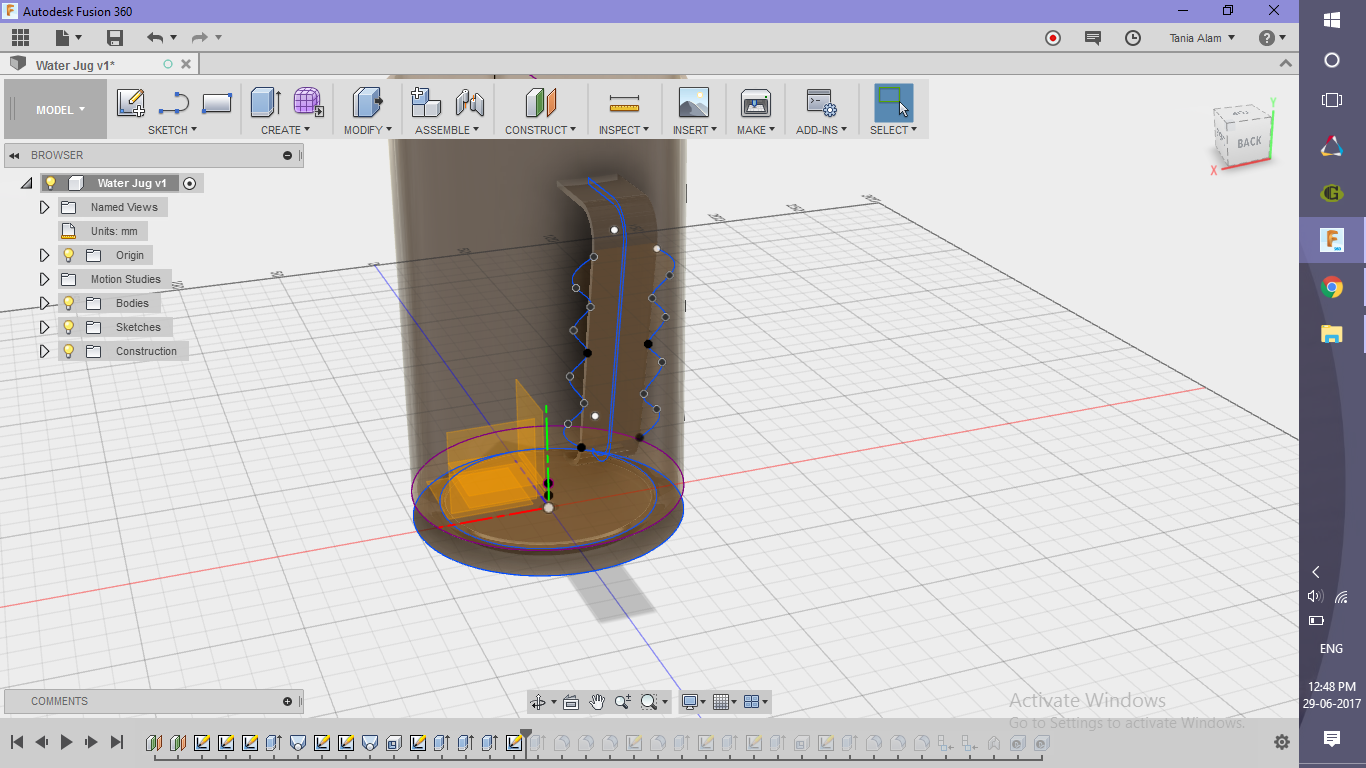Jump to the timeline end
The width and height of the screenshot is (1366, 768).
[x=116, y=742]
